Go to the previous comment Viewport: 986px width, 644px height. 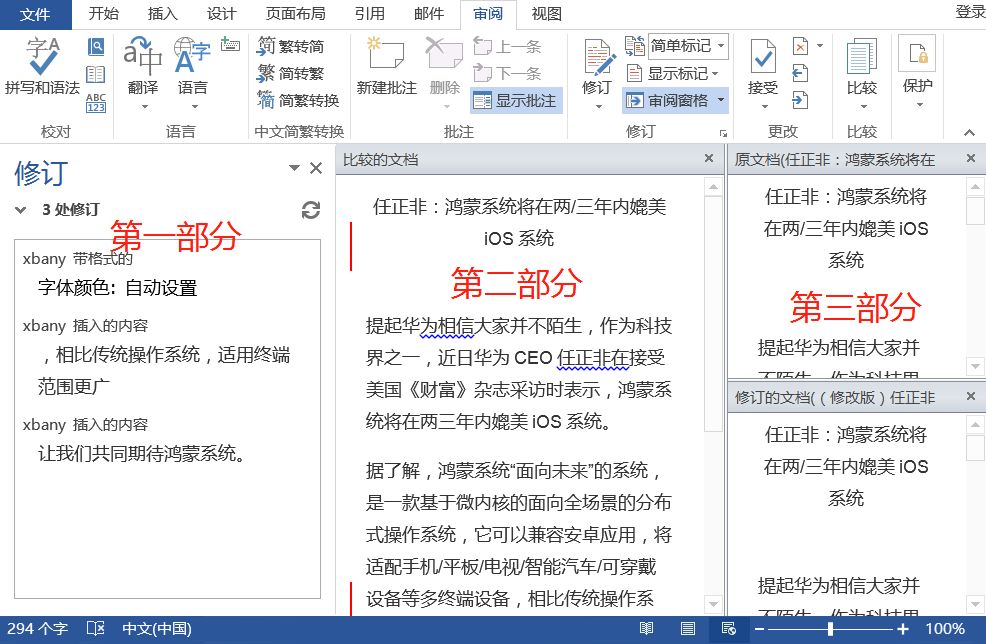pyautogui.click(x=507, y=46)
